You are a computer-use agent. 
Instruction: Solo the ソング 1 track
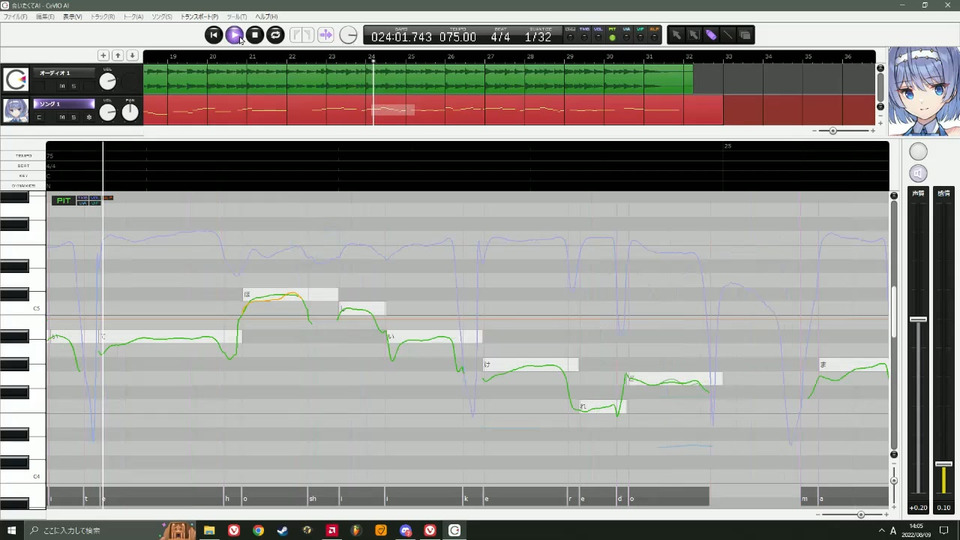click(x=73, y=117)
